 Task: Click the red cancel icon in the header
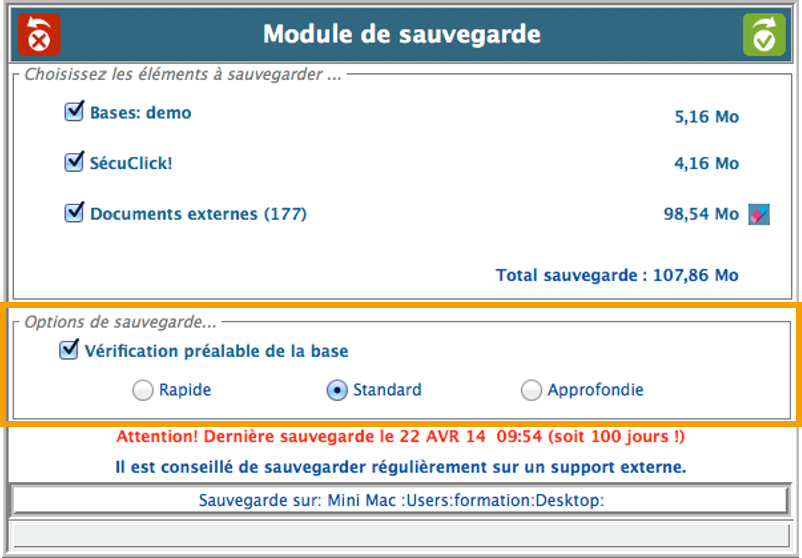pos(39,35)
